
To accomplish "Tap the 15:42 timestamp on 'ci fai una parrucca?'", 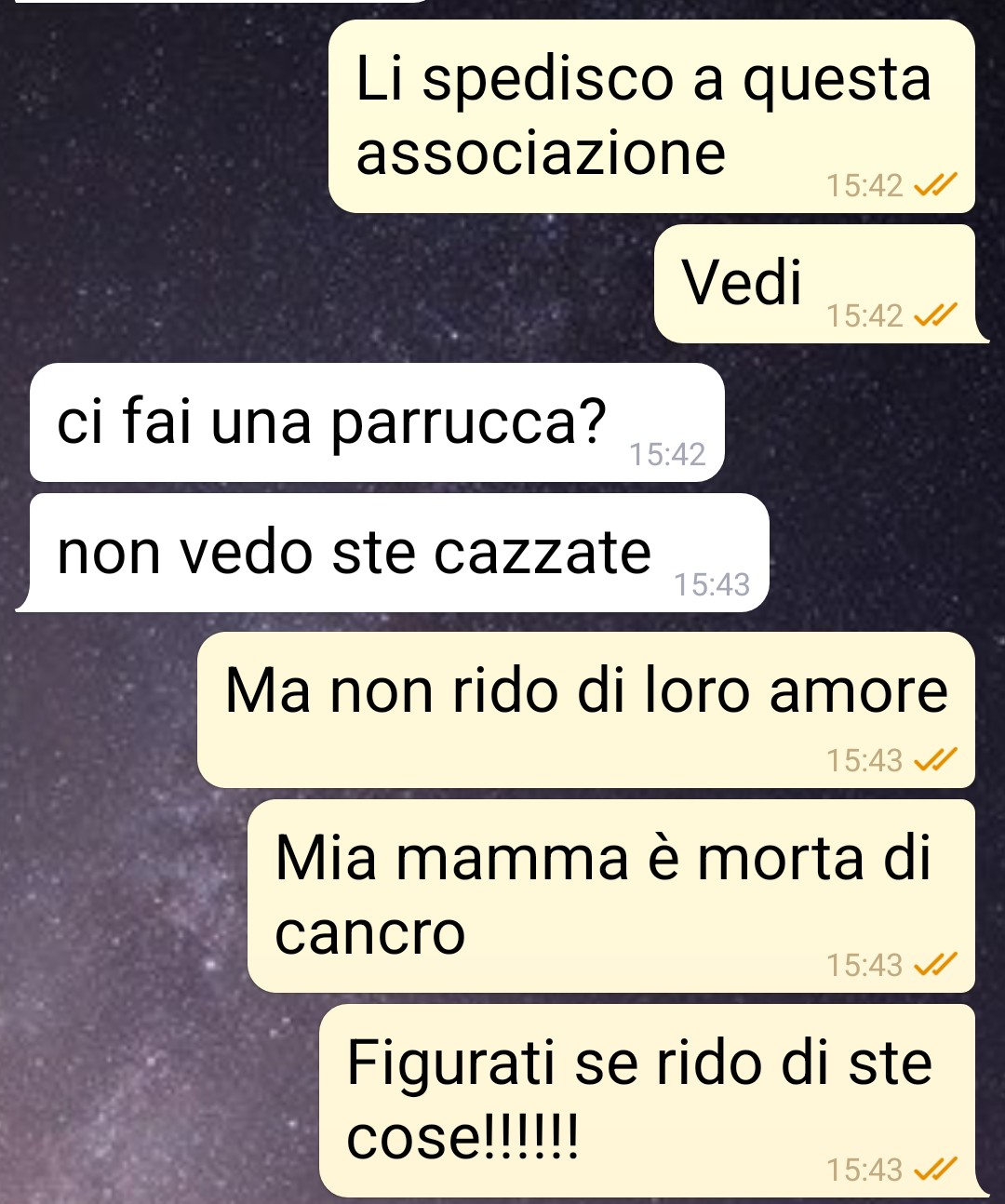I will click(x=667, y=455).
